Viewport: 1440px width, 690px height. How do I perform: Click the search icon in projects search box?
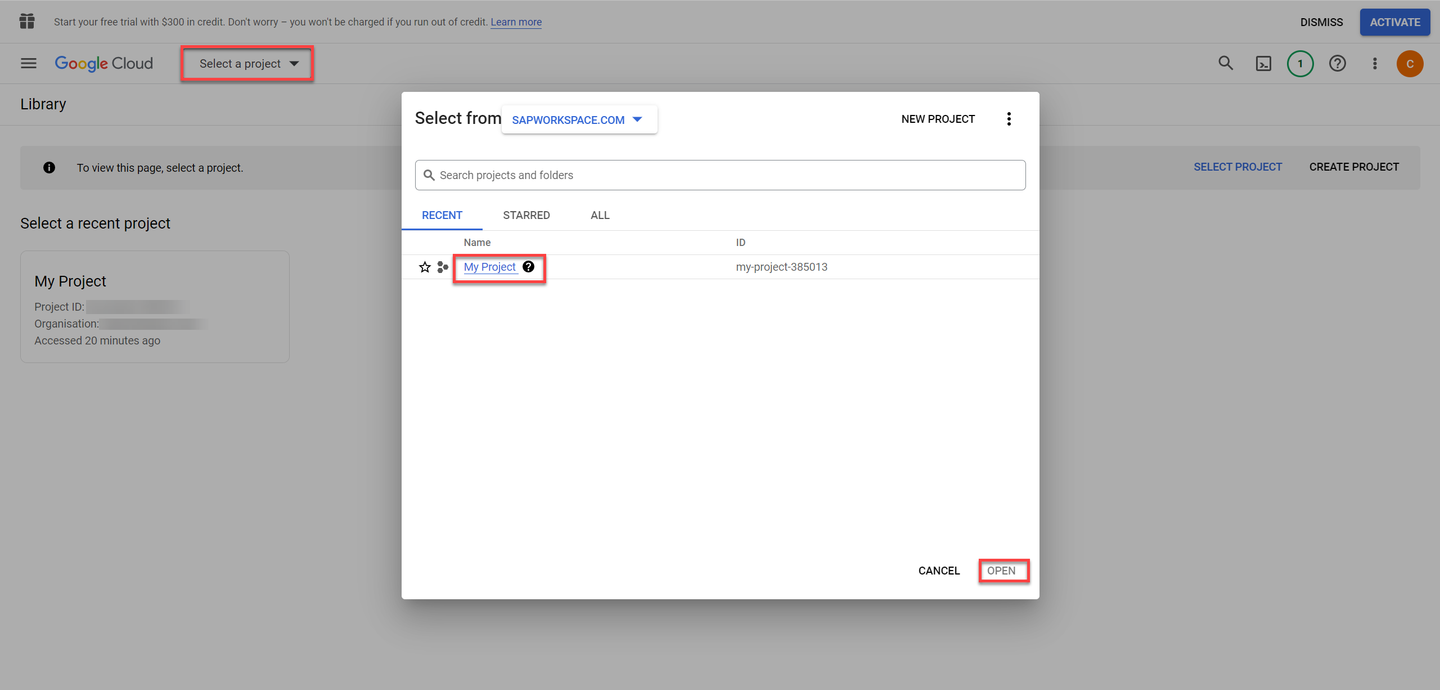tap(430, 175)
